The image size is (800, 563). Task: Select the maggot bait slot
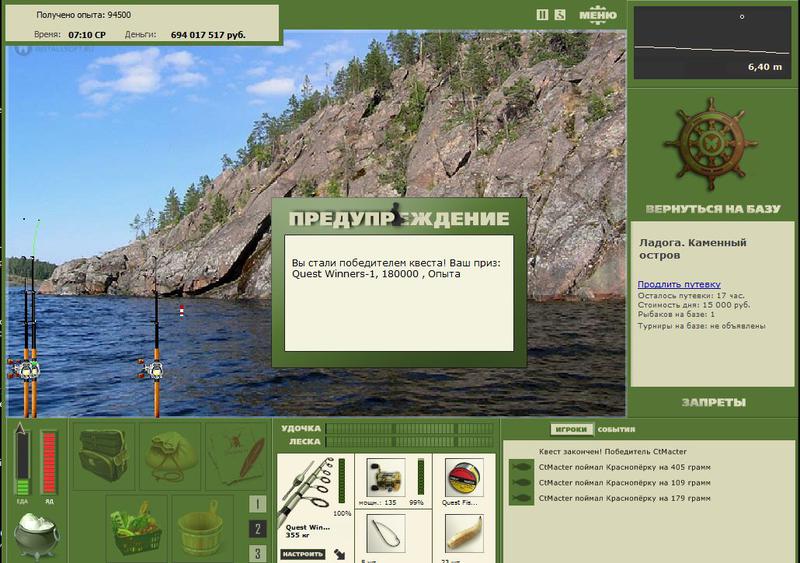pos(464,533)
